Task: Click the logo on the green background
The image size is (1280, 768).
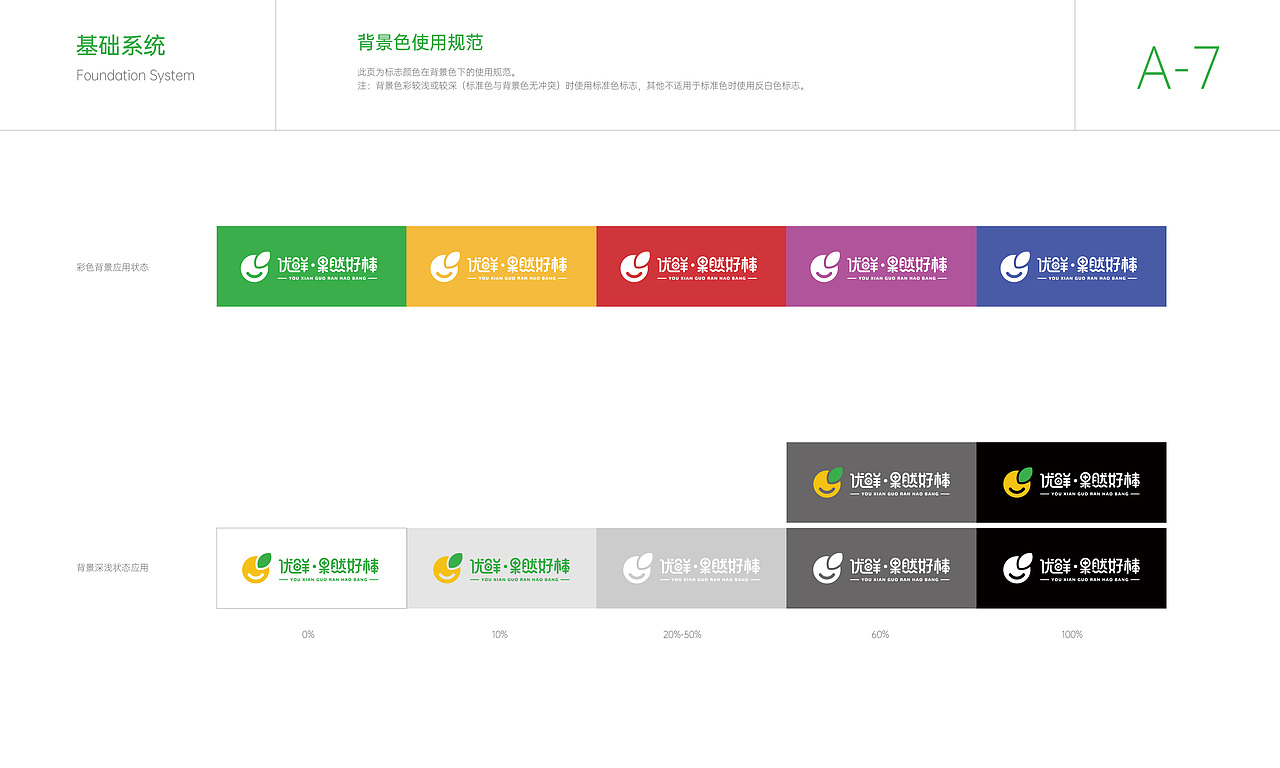Action: click(x=309, y=266)
